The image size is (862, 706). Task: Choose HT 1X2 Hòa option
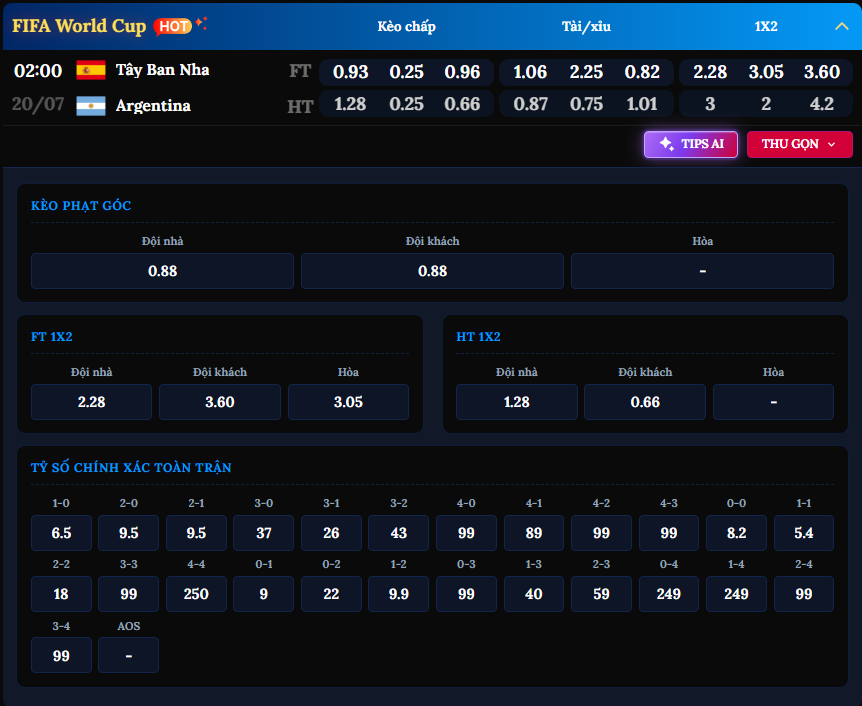[773, 402]
